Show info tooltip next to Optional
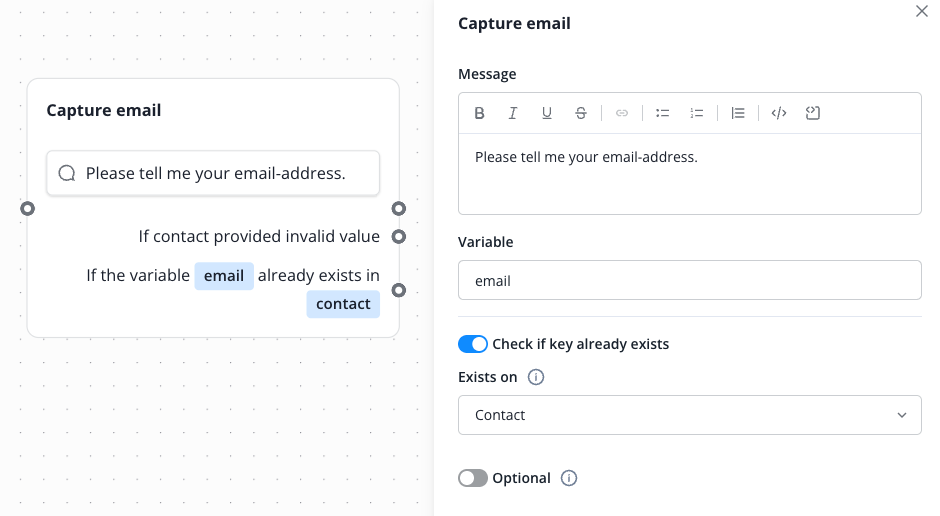The image size is (940, 516). point(569,478)
